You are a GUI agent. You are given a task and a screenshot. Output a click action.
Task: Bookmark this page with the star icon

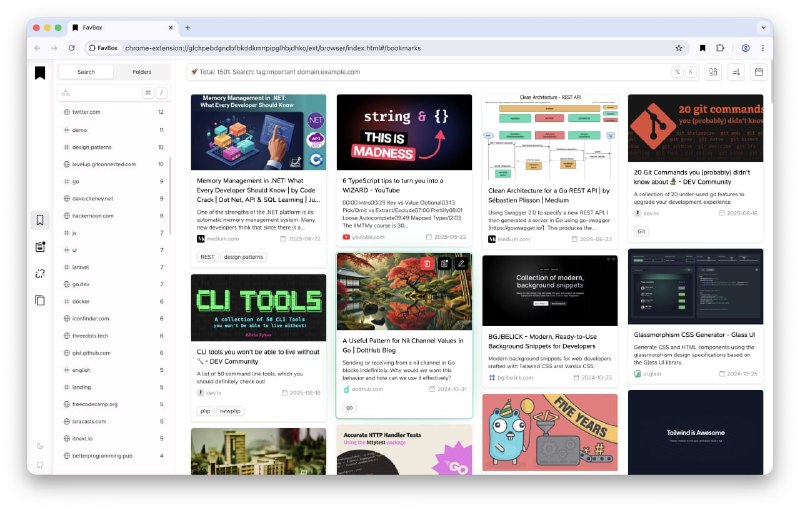(x=679, y=48)
